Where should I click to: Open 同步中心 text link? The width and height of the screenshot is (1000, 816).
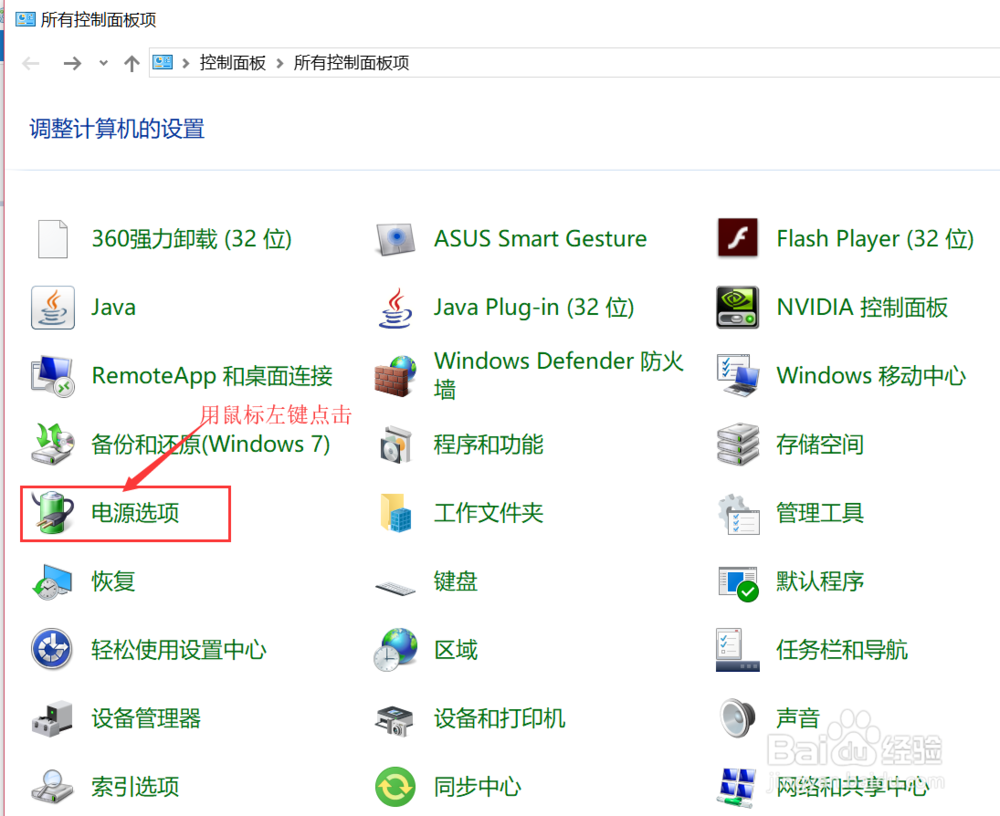coord(478,787)
